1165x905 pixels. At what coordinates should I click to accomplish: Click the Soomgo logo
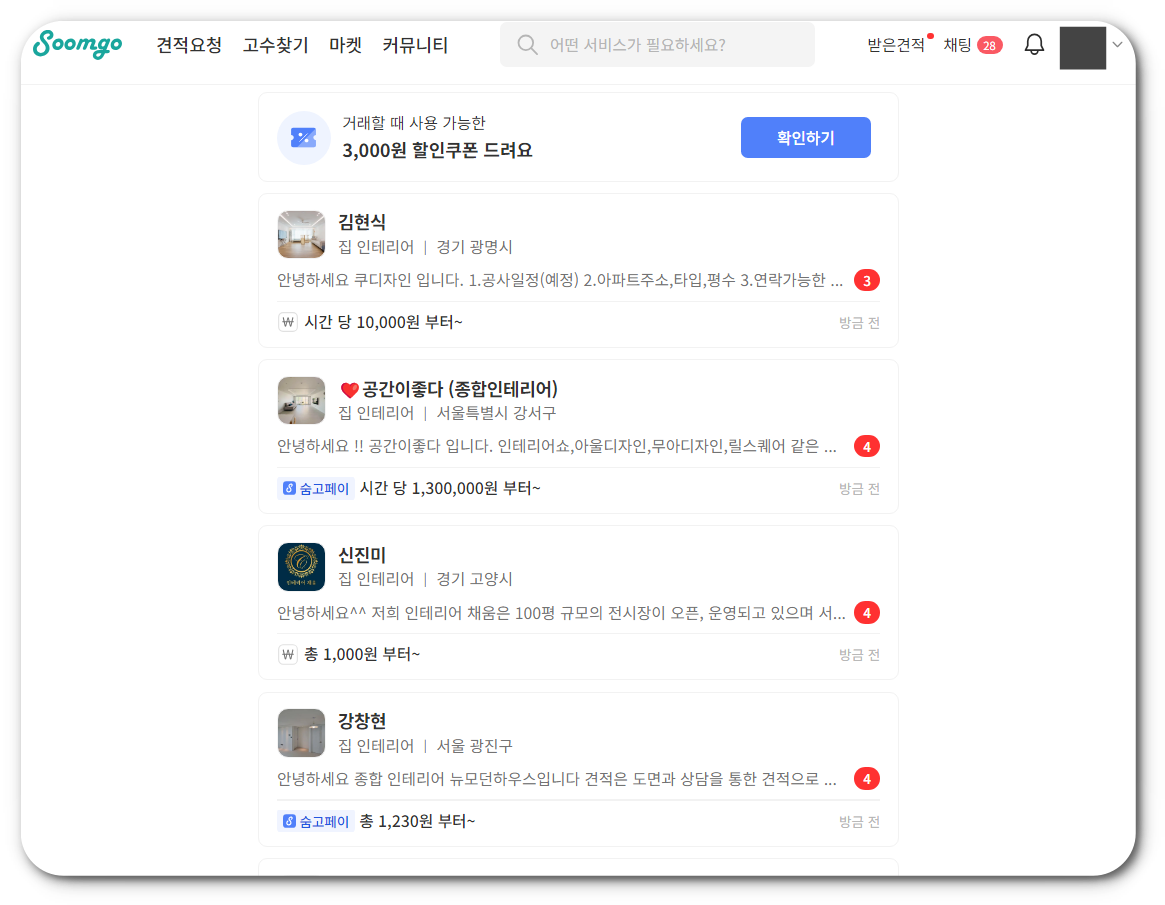coord(77,45)
